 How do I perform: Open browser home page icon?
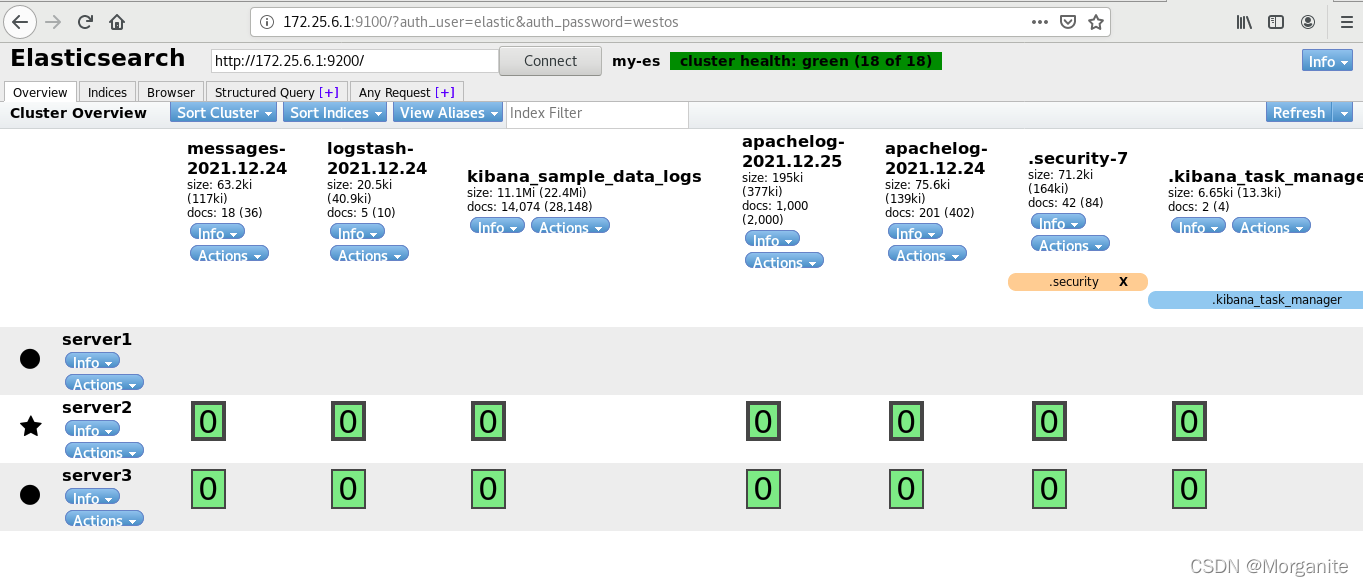[x=117, y=21]
